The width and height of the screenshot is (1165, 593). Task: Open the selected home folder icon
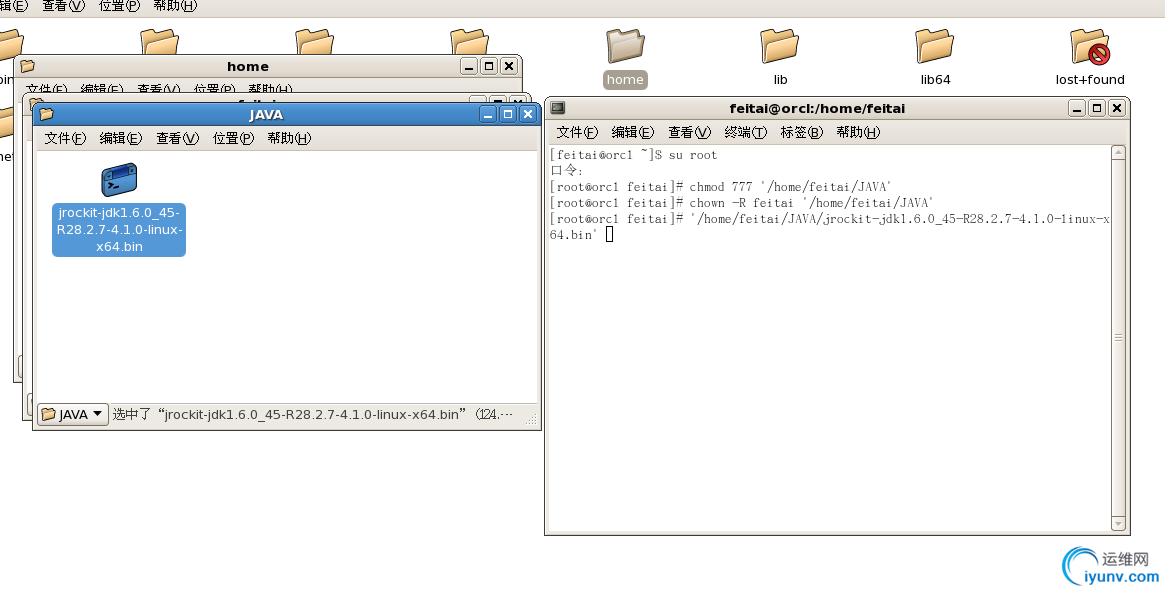pos(625,46)
